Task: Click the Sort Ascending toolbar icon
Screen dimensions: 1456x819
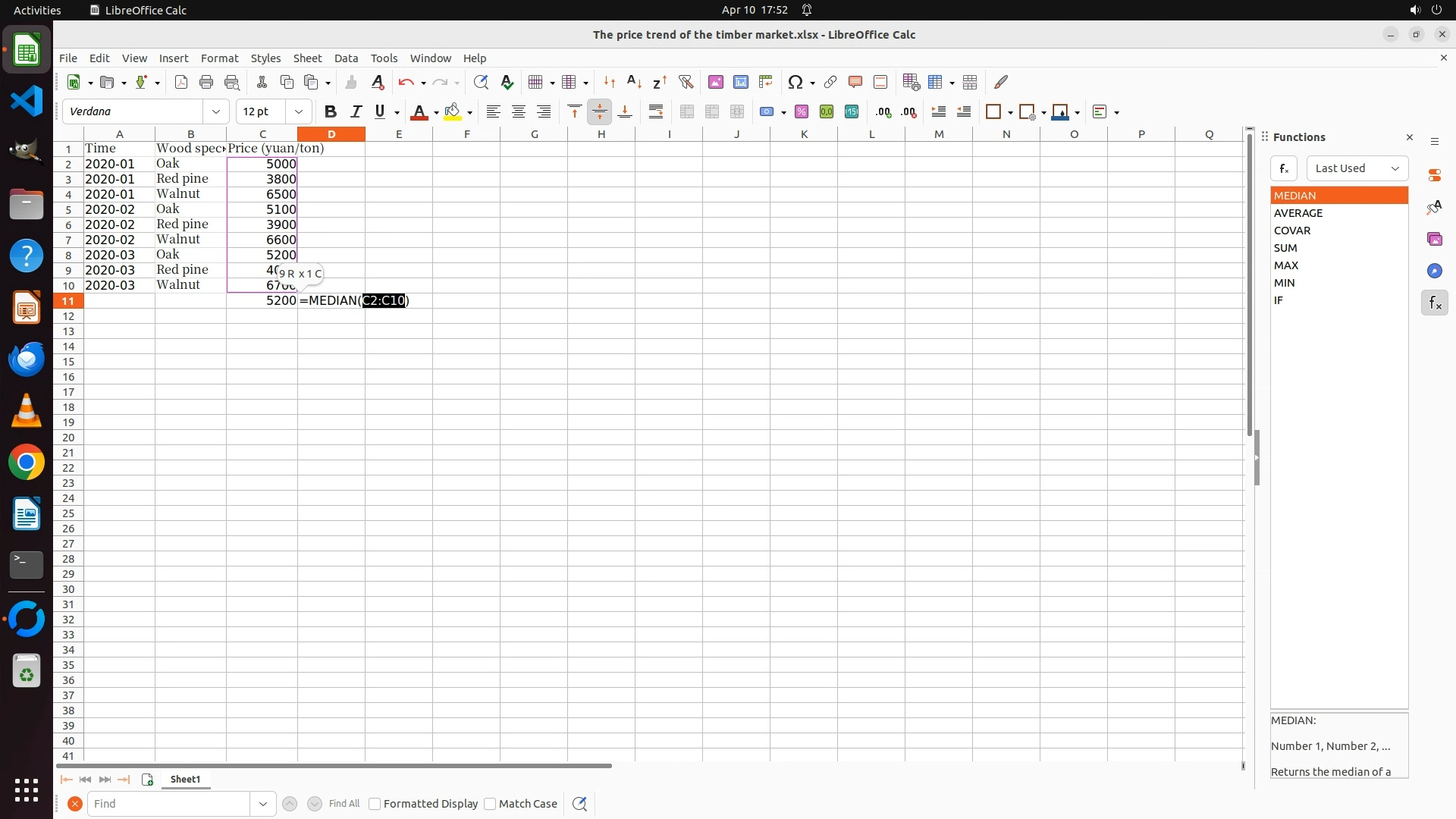Action: 634,82
